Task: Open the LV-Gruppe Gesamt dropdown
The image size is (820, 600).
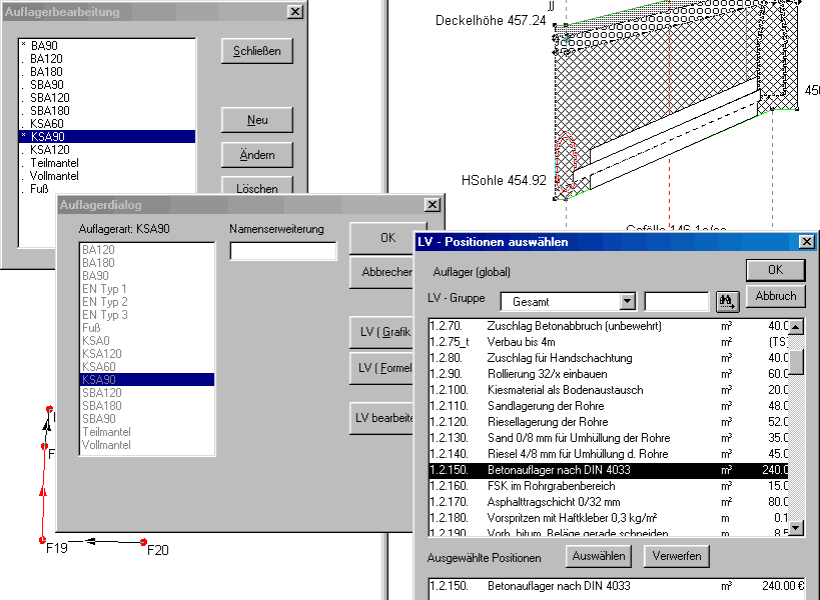Action: (627, 301)
